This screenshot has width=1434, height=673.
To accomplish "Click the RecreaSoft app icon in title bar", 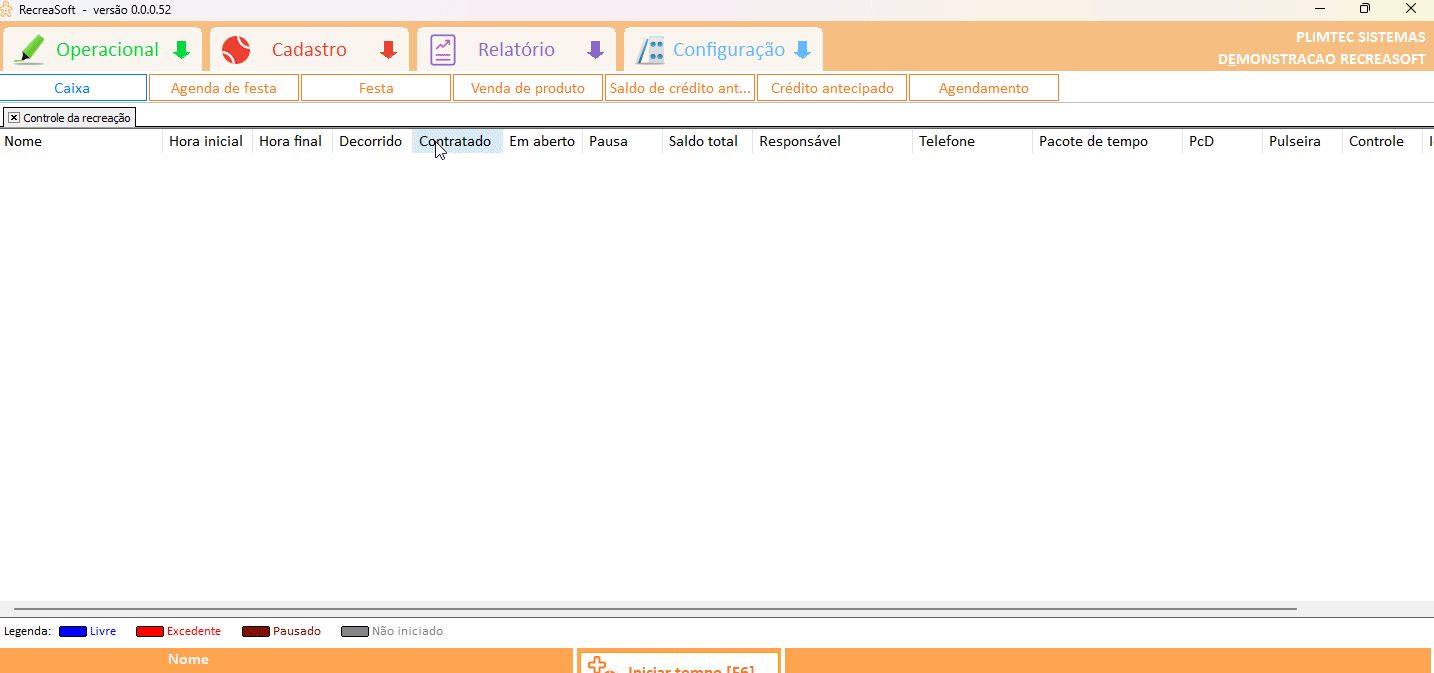I will [x=7, y=9].
